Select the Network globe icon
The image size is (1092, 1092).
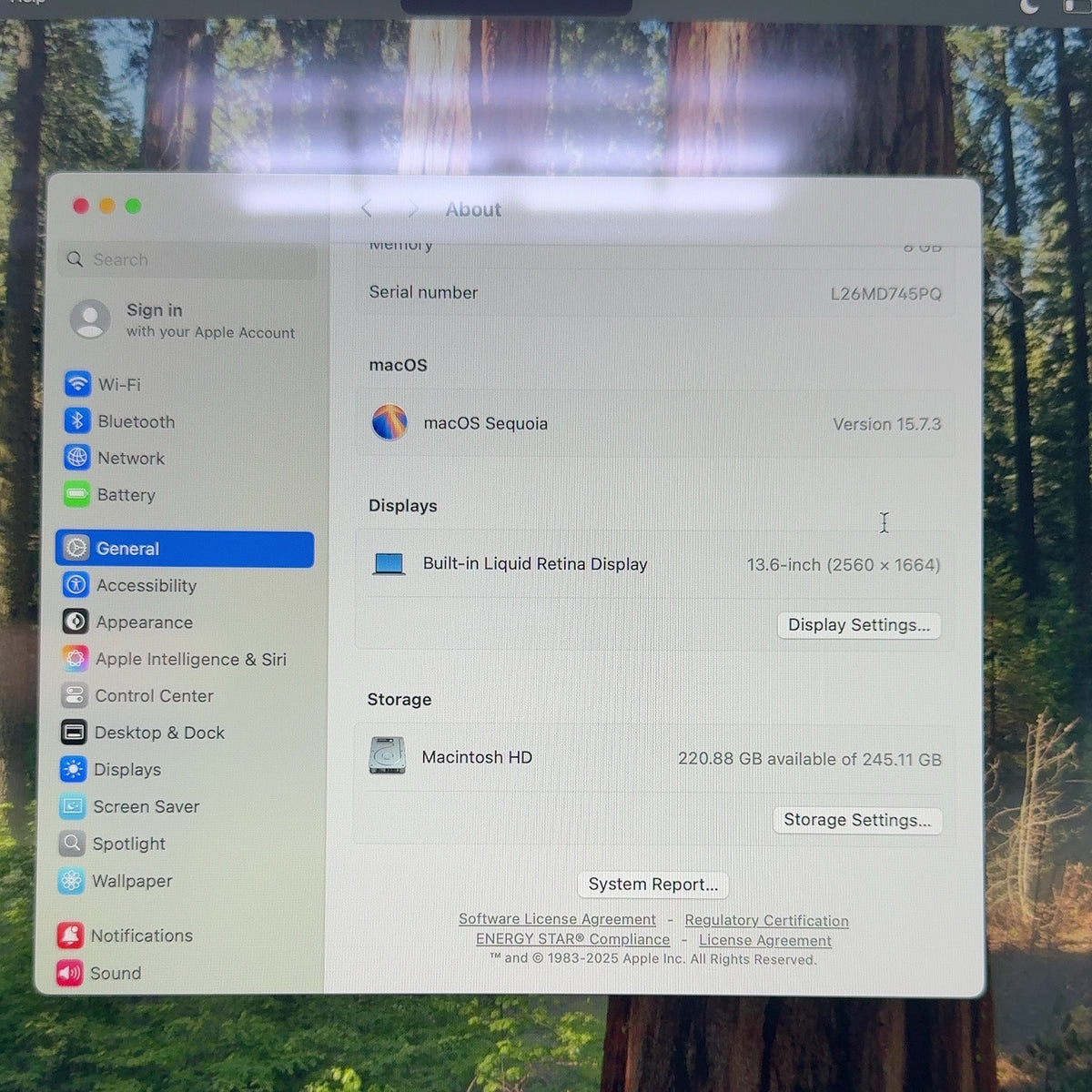click(77, 458)
